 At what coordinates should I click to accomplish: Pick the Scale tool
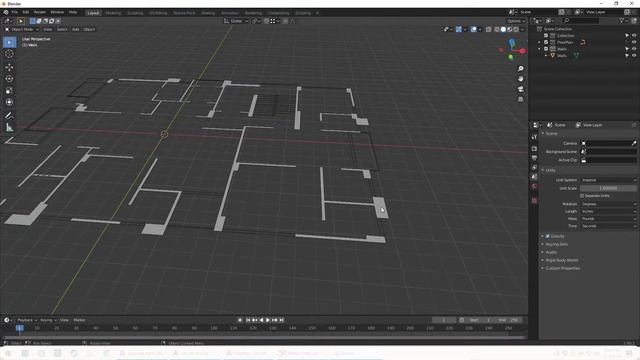[9, 91]
